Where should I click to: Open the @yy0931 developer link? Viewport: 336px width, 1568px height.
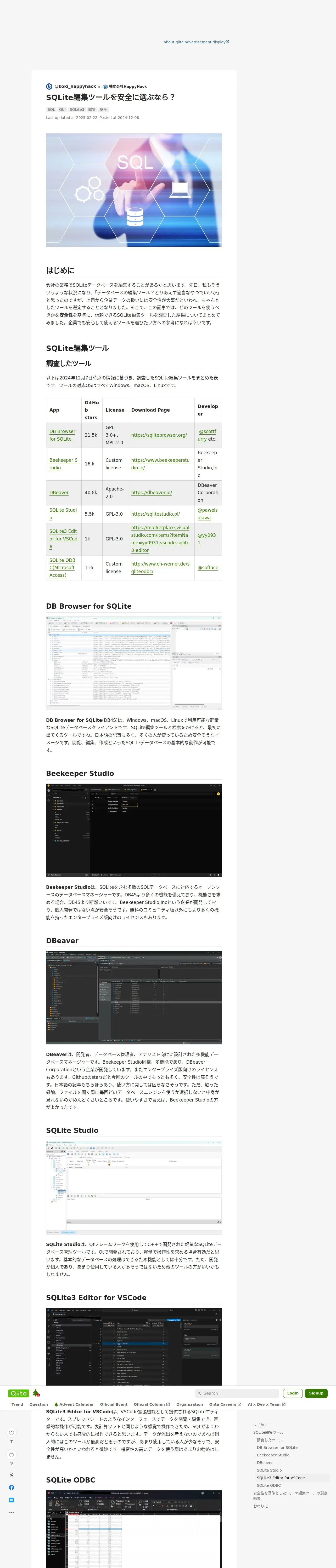coord(207,539)
